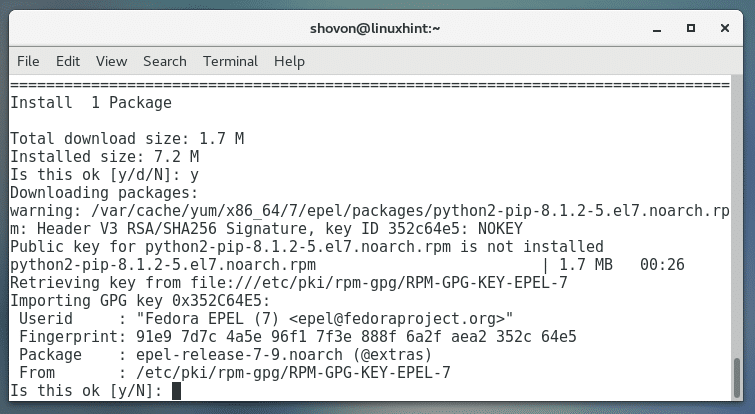Open the Edit menu
The image size is (755, 414).
(x=68, y=61)
